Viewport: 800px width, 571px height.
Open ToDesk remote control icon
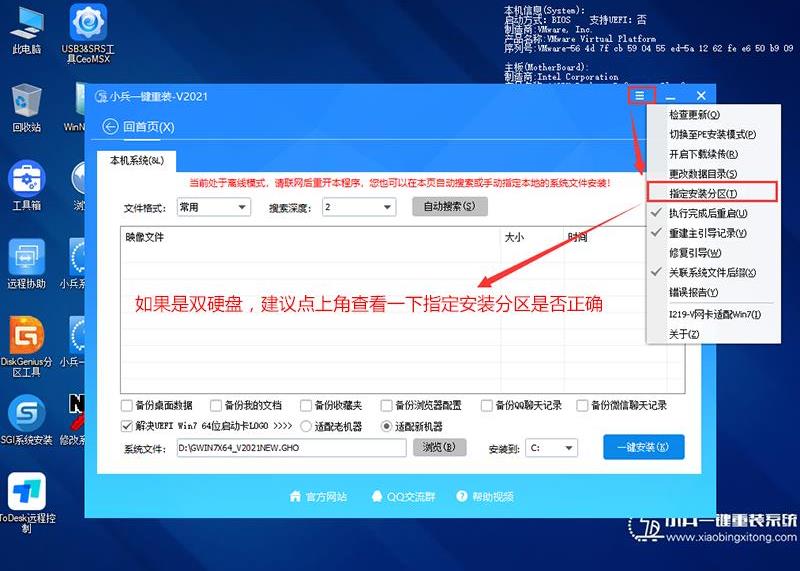coord(26,500)
